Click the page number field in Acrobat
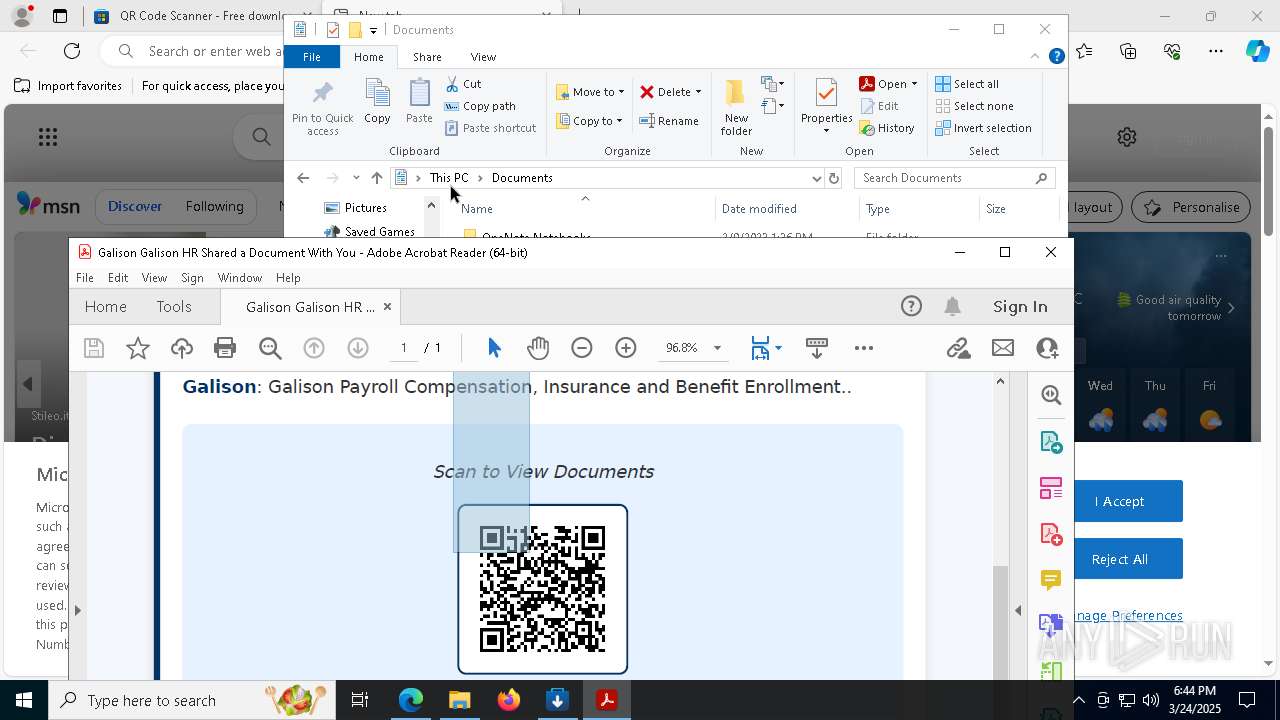Screen dimensions: 1280x720 (404, 348)
